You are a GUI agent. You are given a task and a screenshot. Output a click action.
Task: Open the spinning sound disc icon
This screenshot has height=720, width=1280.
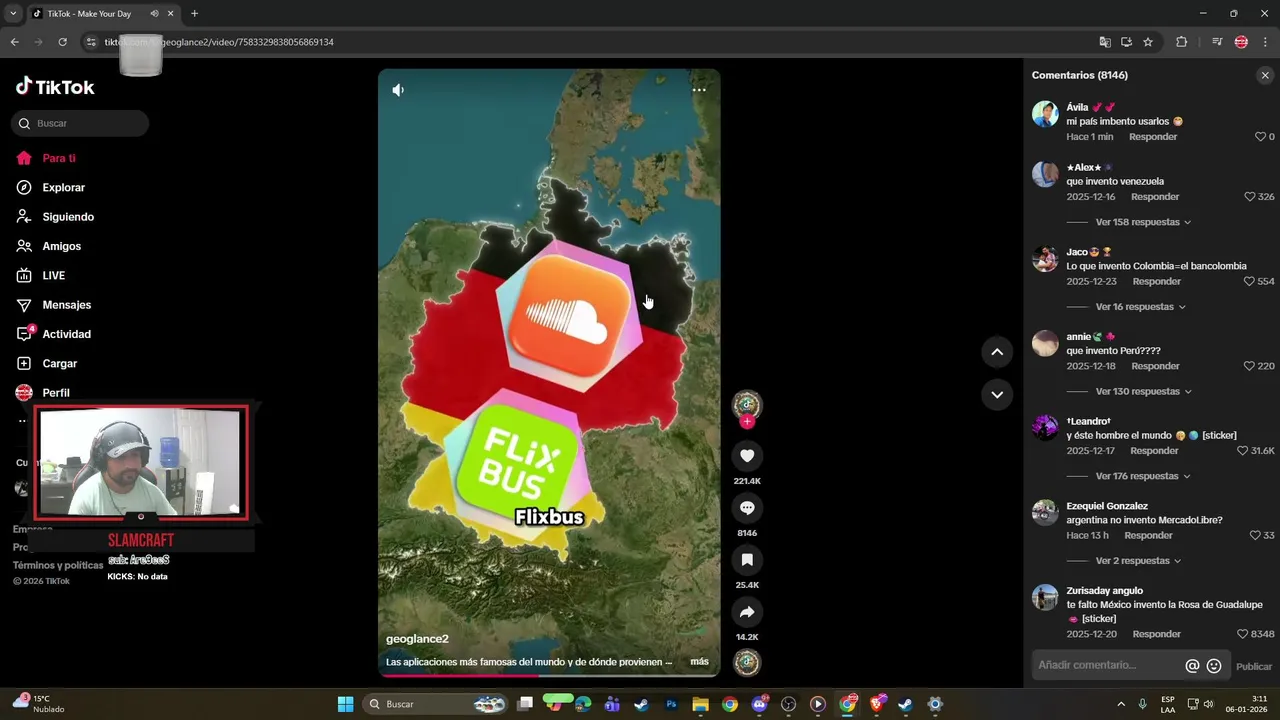click(747, 662)
